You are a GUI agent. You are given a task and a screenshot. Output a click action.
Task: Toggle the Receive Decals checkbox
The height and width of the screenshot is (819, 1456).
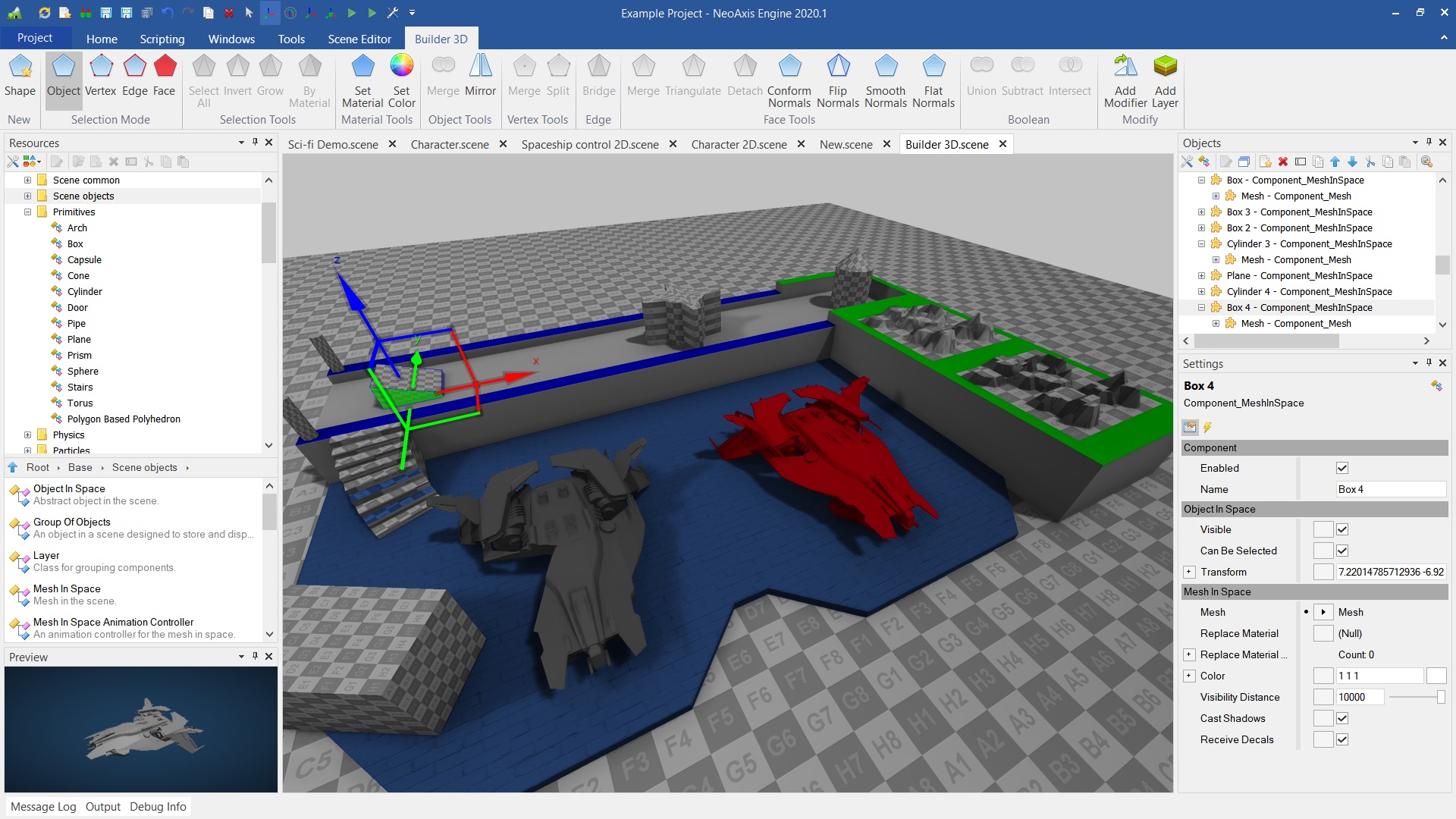point(1341,739)
